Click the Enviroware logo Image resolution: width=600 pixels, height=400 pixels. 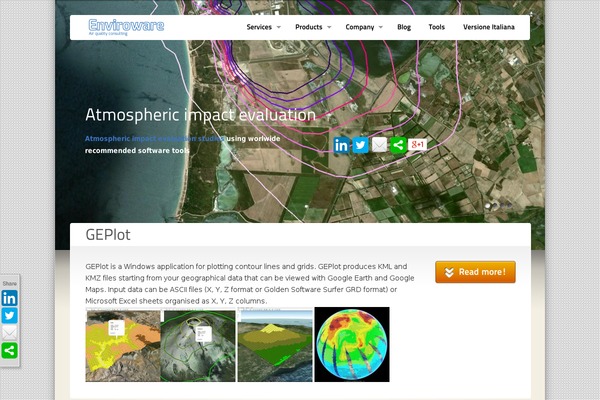click(126, 27)
